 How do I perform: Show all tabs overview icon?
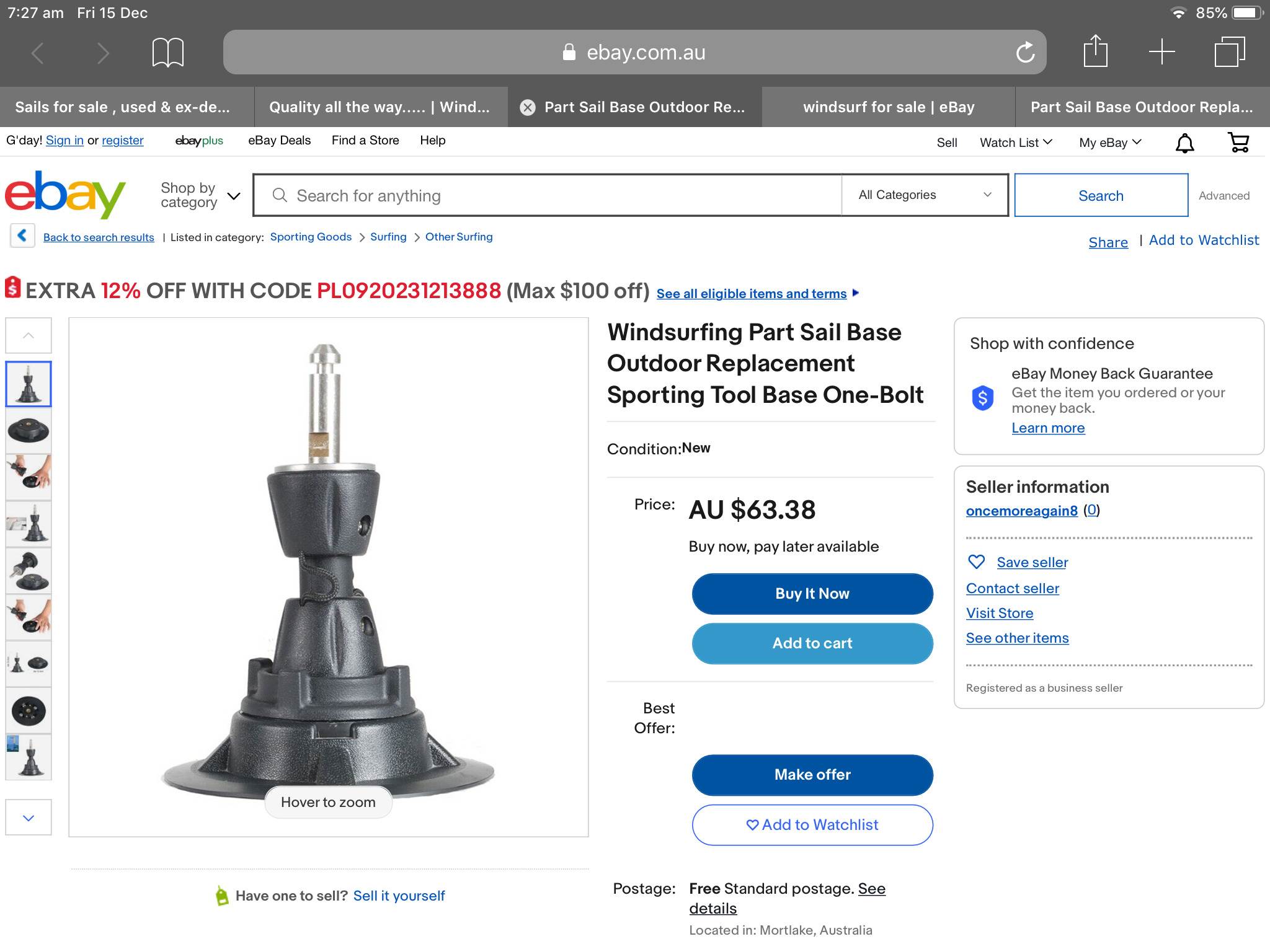(x=1229, y=51)
